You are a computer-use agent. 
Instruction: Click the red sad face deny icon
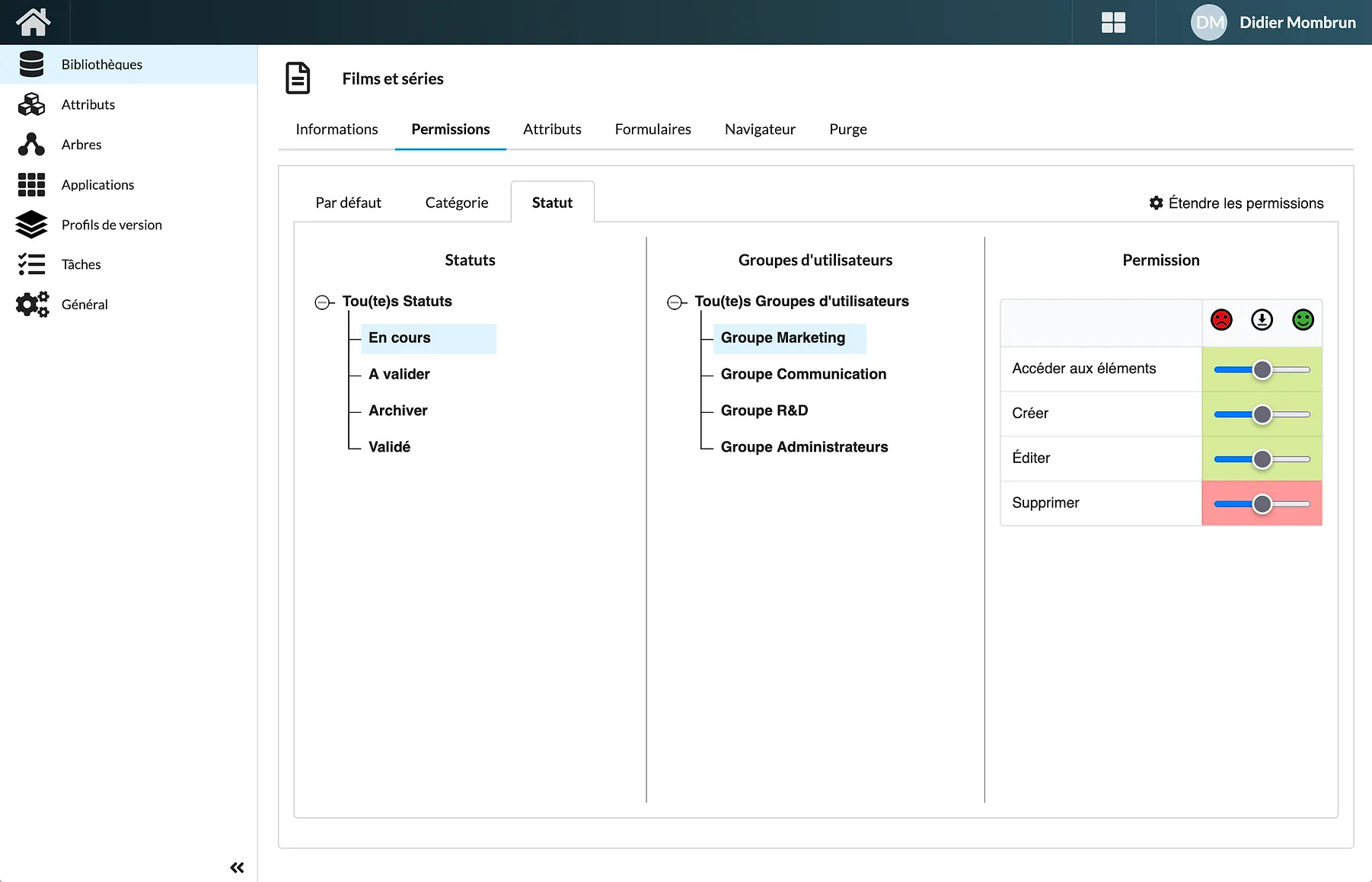point(1221,320)
